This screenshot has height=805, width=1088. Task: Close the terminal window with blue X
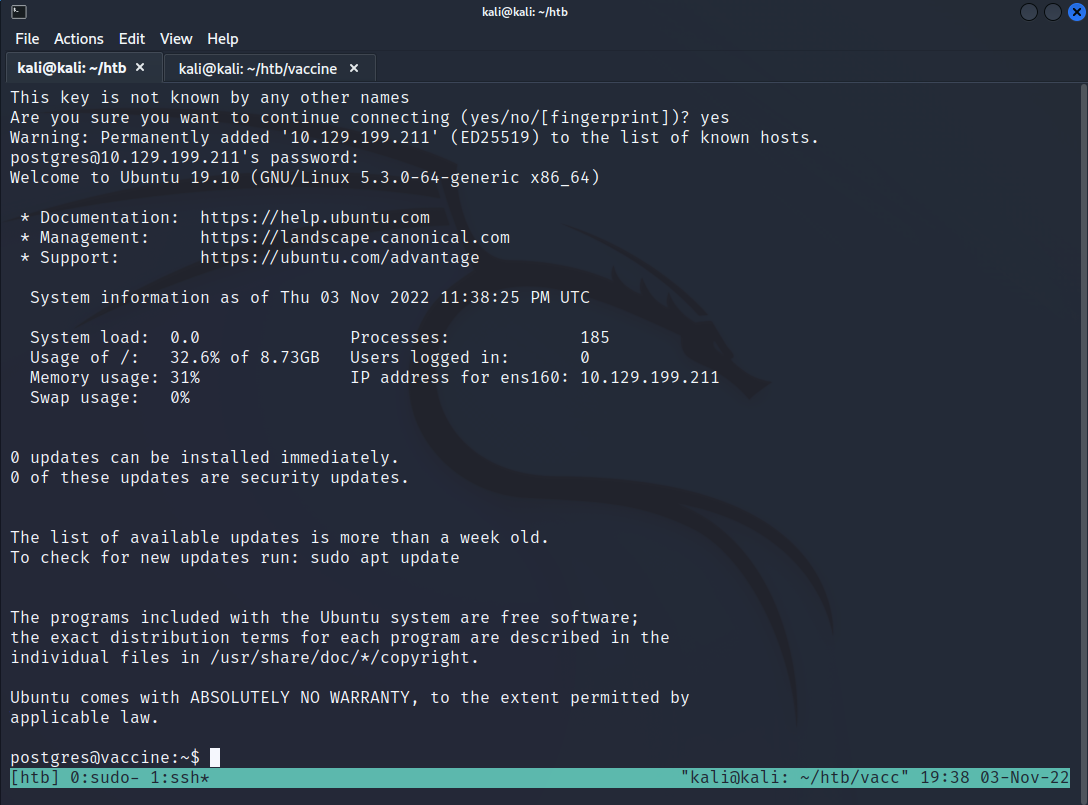[1076, 12]
